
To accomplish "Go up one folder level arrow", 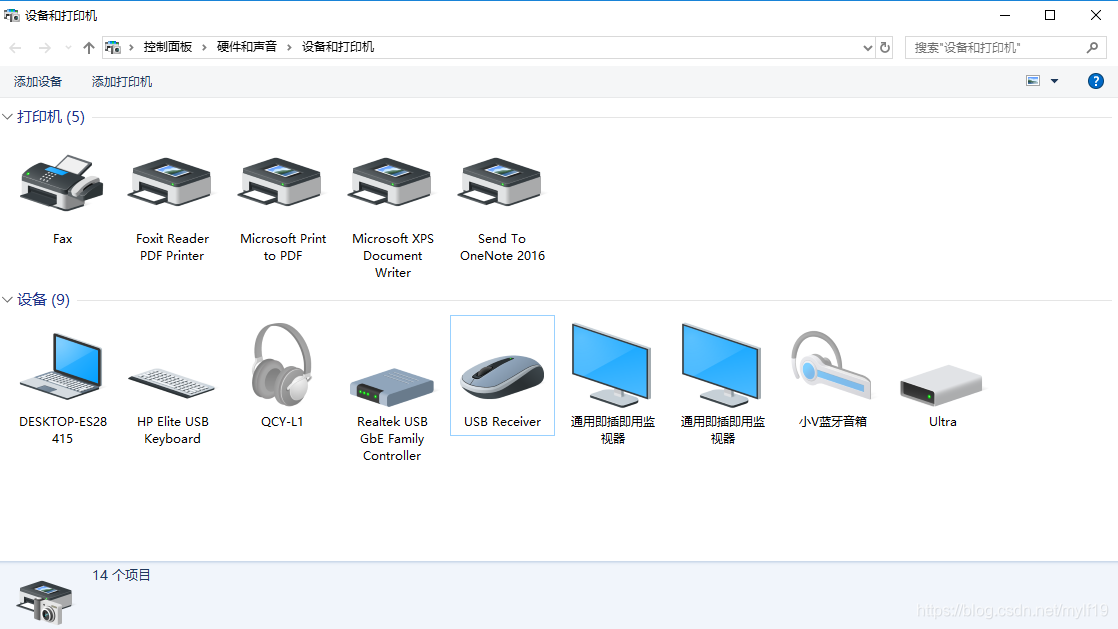I will 88,48.
